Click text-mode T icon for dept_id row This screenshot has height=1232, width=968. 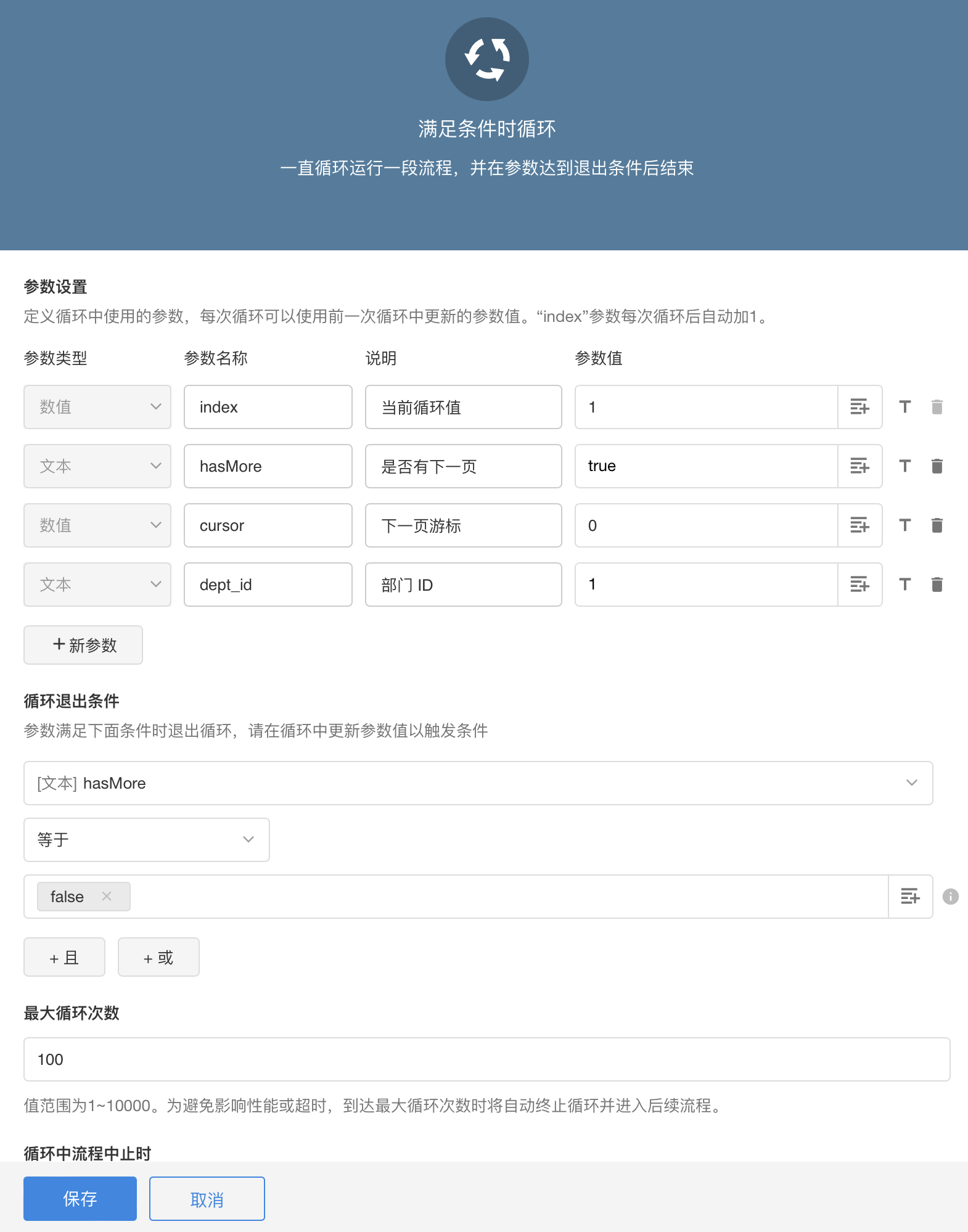click(904, 585)
